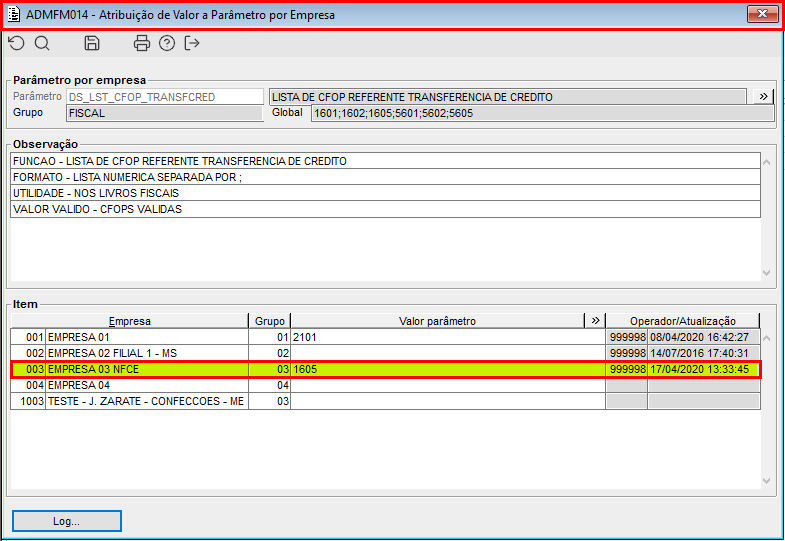Select row EMPRESA 02 FILIAL 1 - MS
This screenshot has height=541, width=785.
385,353
